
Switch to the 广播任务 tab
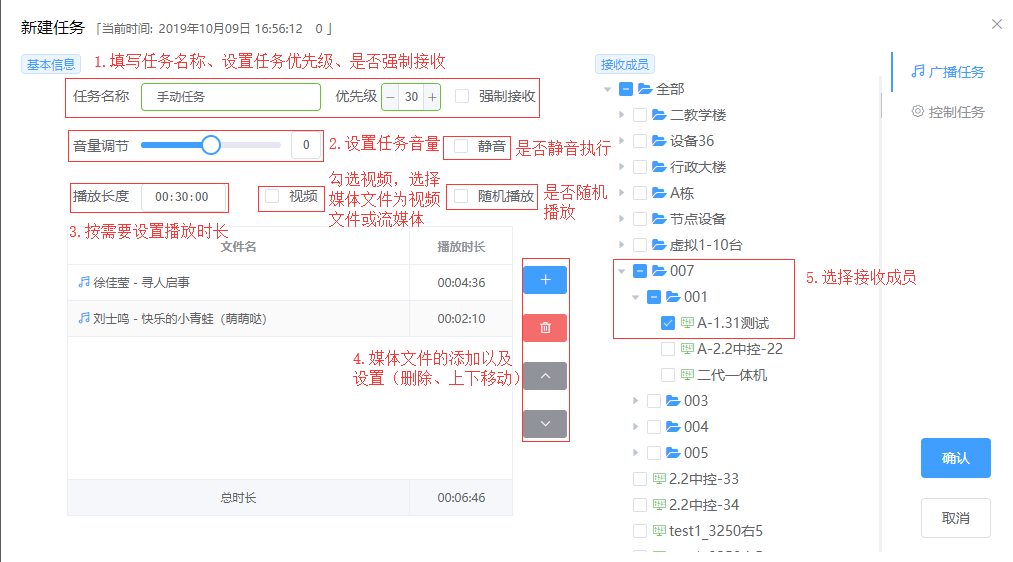click(947, 72)
